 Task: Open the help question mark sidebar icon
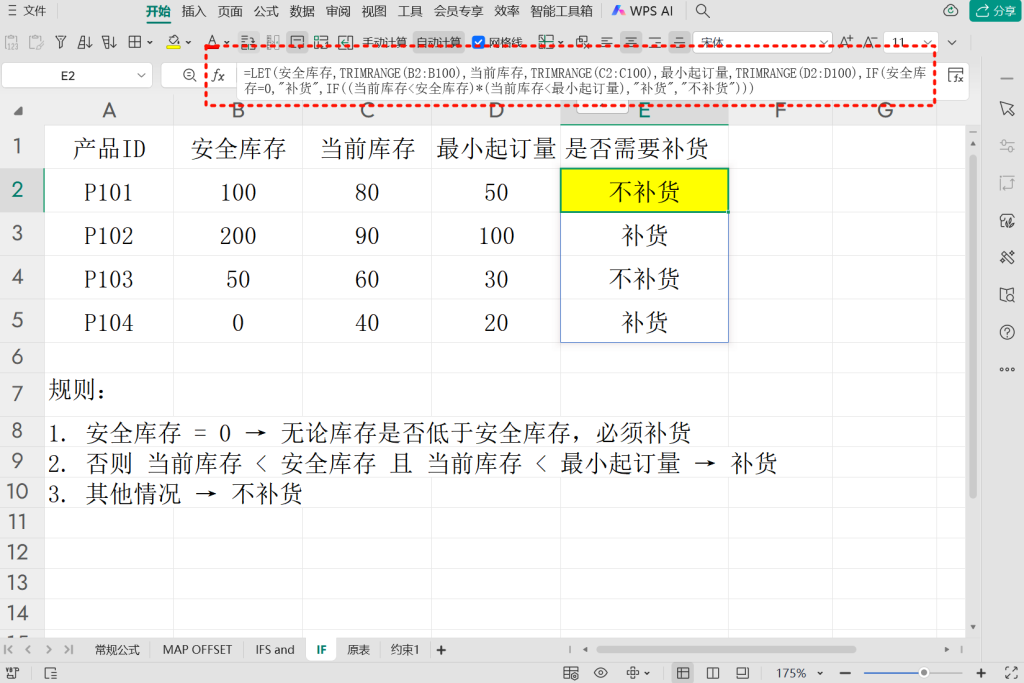[x=1007, y=332]
